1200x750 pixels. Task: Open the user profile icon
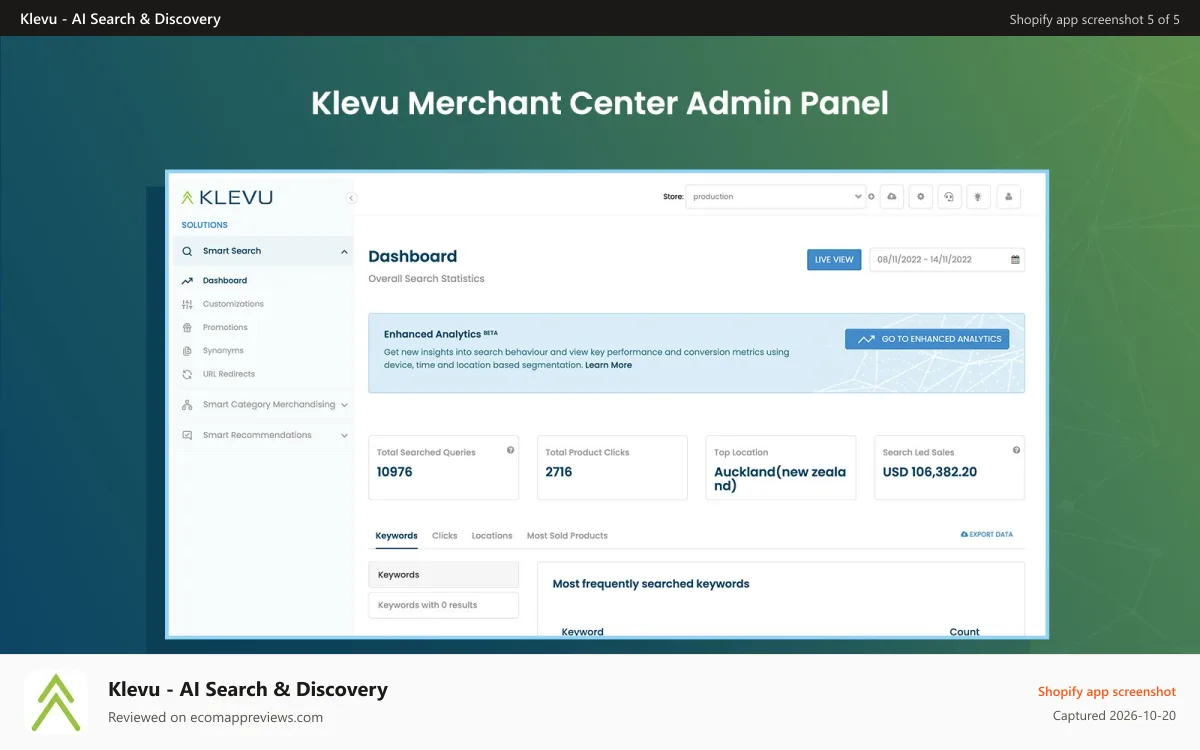pos(1009,197)
